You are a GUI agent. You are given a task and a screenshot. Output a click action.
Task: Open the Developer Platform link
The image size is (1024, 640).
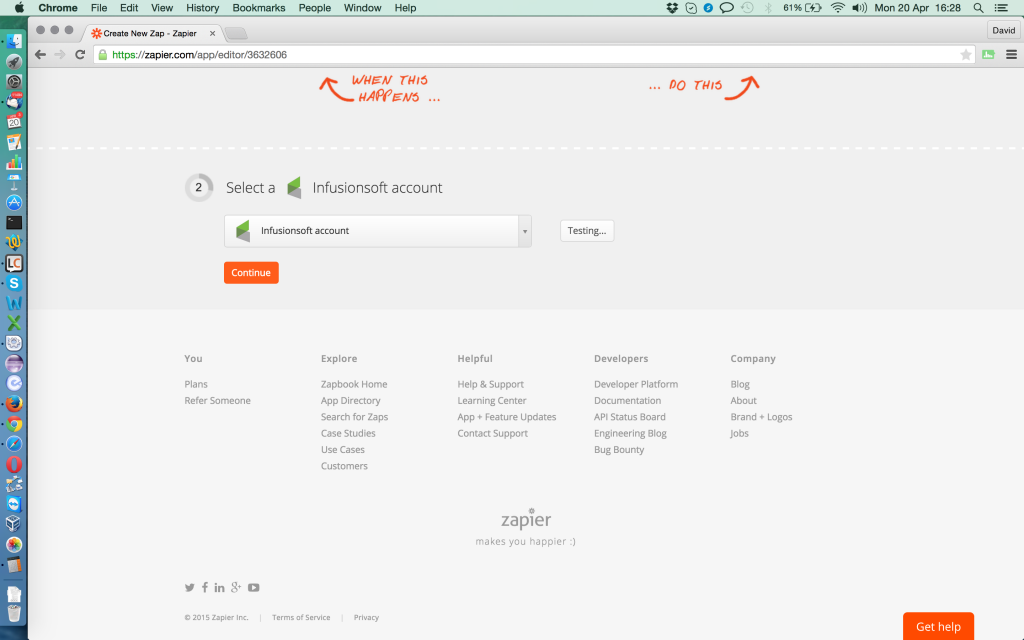pyautogui.click(x=636, y=384)
